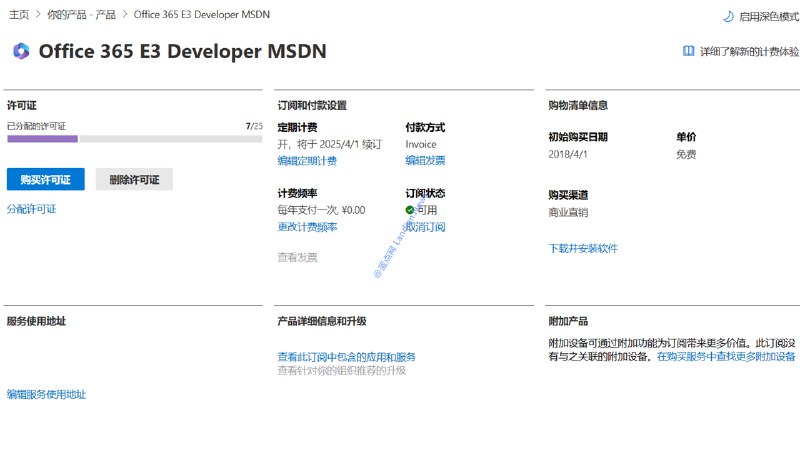
Task: Click the green subscription status check icon
Action: point(410,210)
